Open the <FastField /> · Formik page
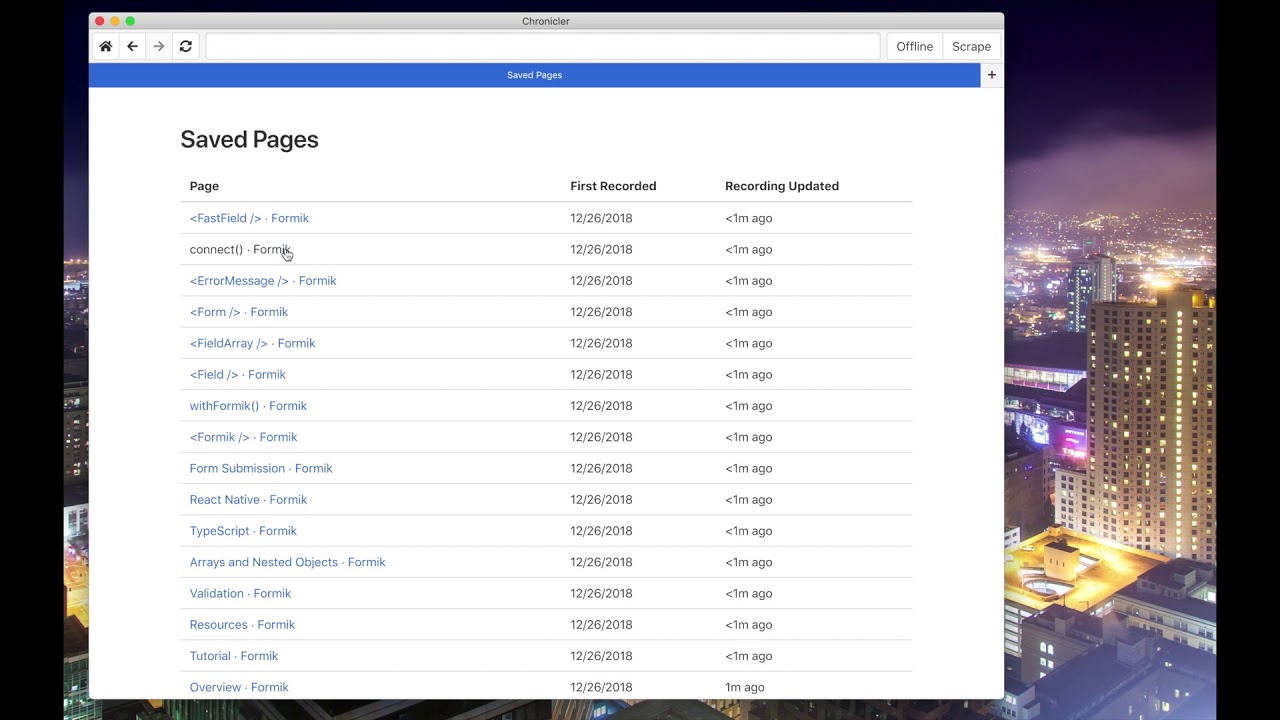The height and width of the screenshot is (720, 1280). [249, 218]
